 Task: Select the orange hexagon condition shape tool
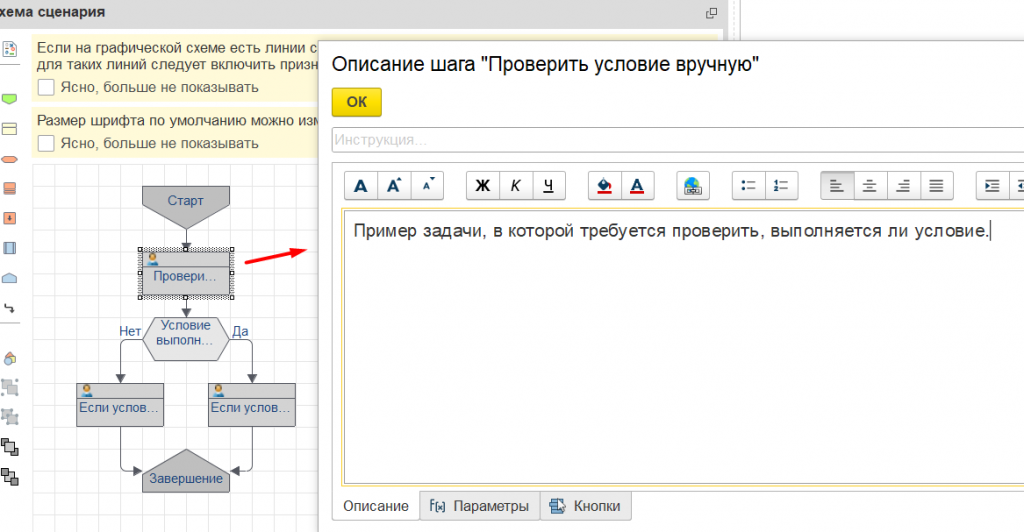(x=9, y=159)
